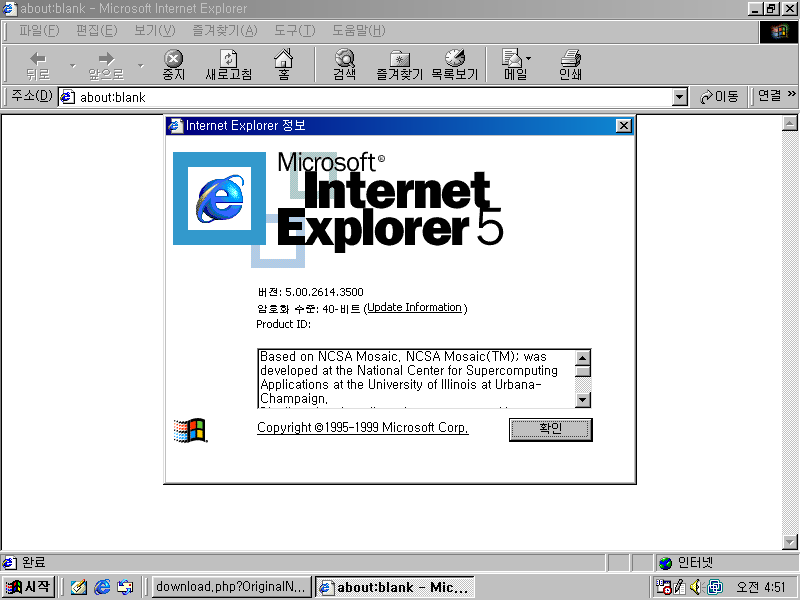Click the Back (뒤로) toolbar button
The width and height of the screenshot is (800, 600).
38,65
